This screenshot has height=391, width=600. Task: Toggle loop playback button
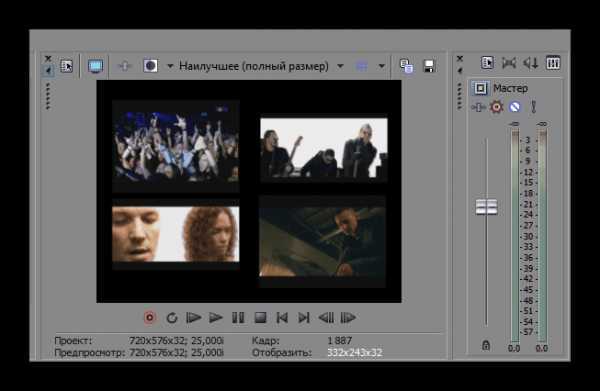pyautogui.click(x=172, y=318)
